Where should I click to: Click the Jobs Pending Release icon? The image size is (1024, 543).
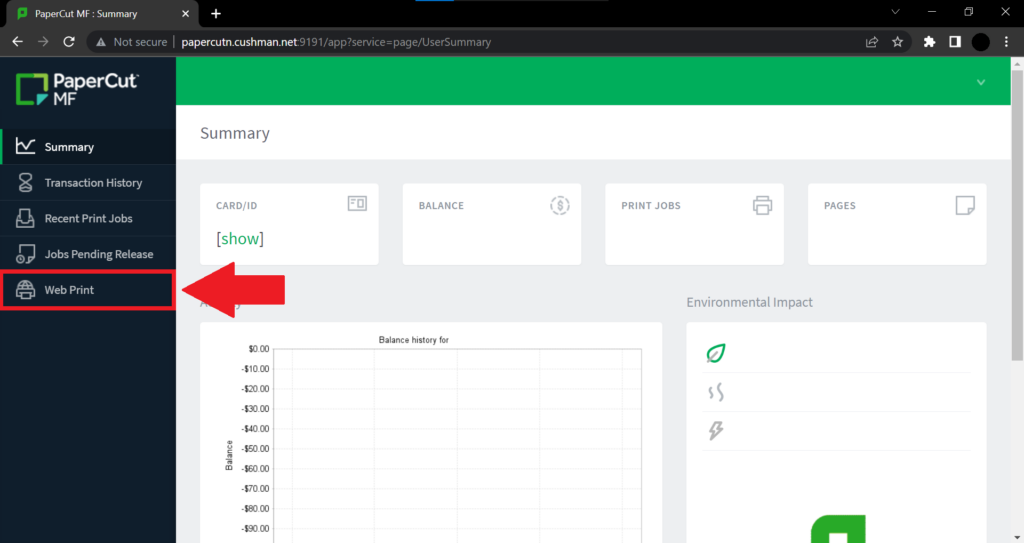coord(26,255)
